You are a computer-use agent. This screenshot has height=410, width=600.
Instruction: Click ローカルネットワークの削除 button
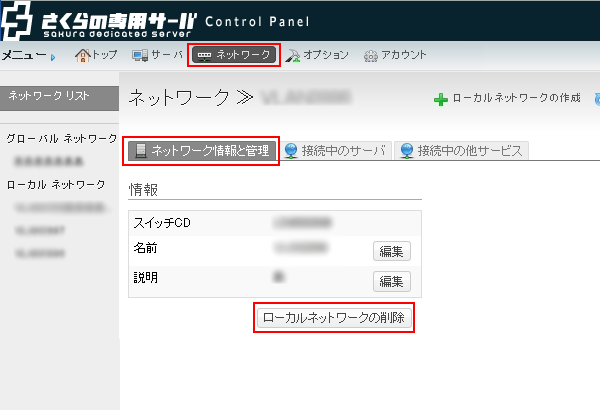pos(334,318)
